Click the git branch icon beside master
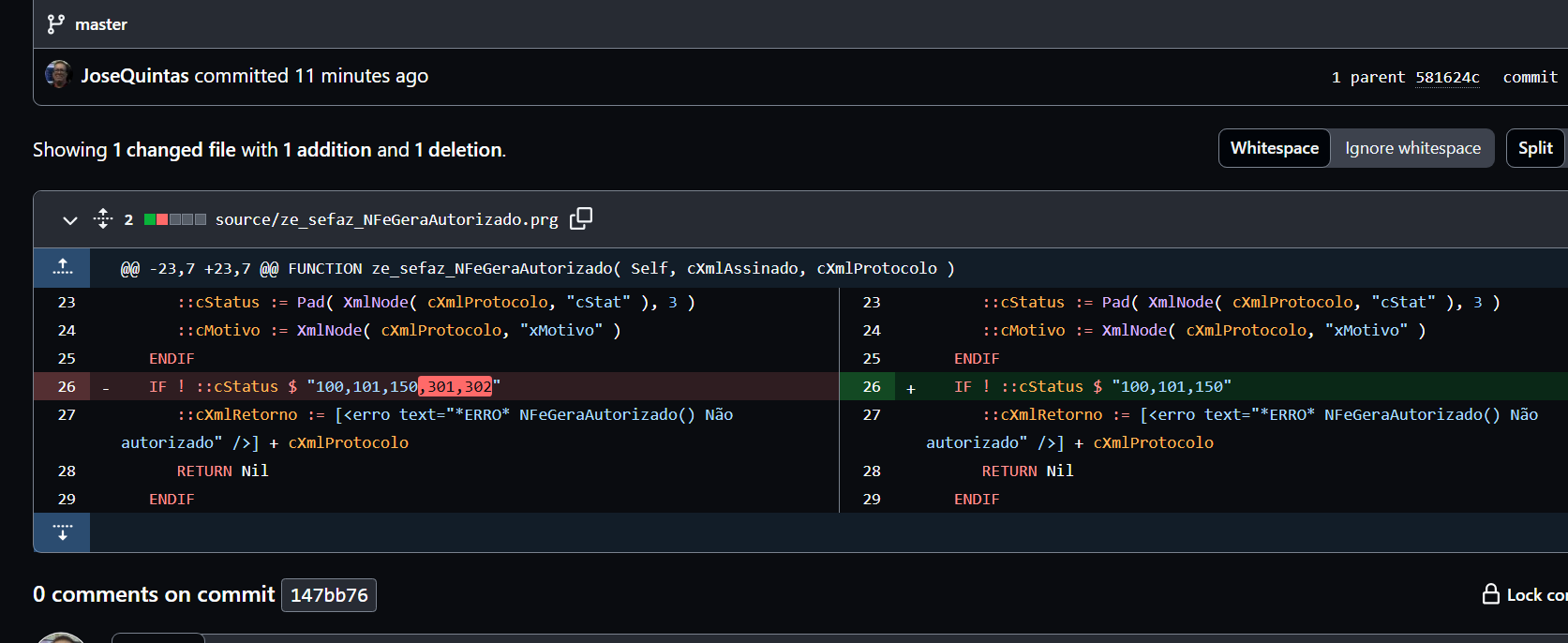 56,24
